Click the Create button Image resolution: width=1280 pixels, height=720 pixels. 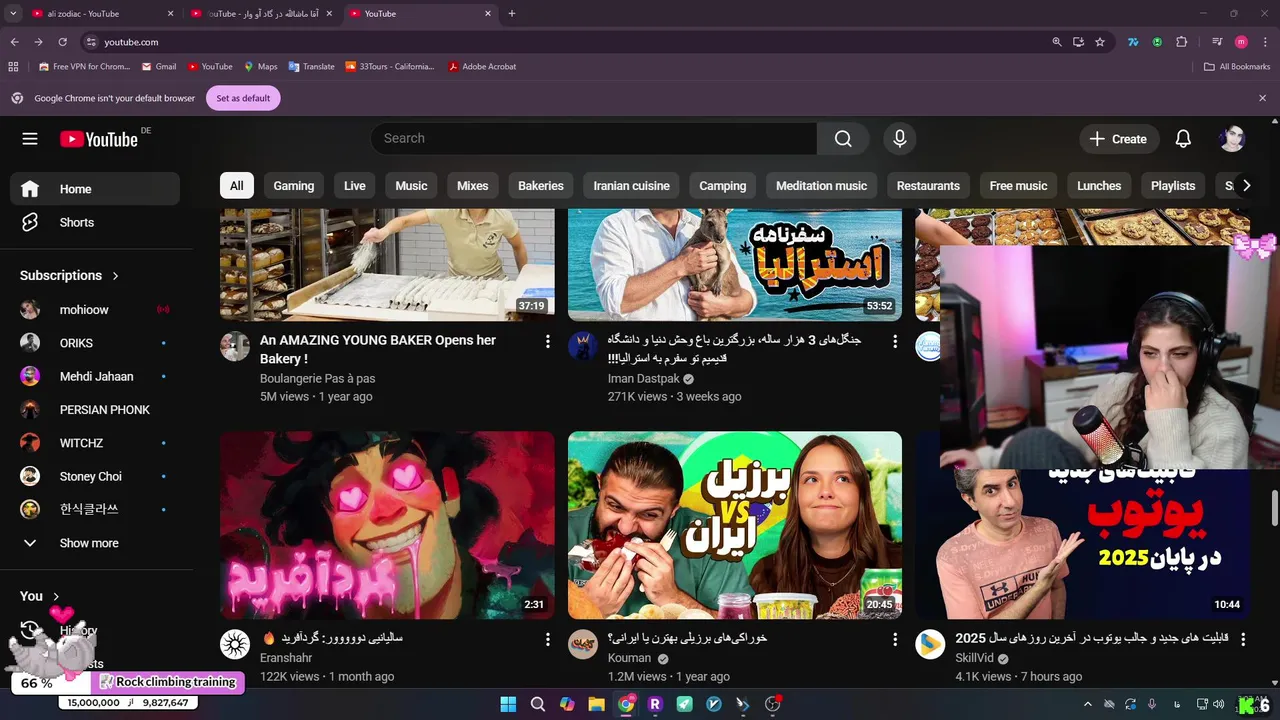point(1119,139)
